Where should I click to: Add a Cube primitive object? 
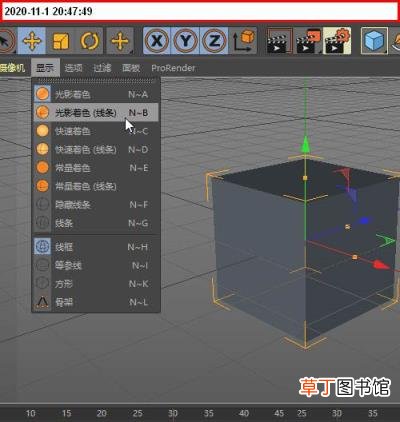[374, 41]
